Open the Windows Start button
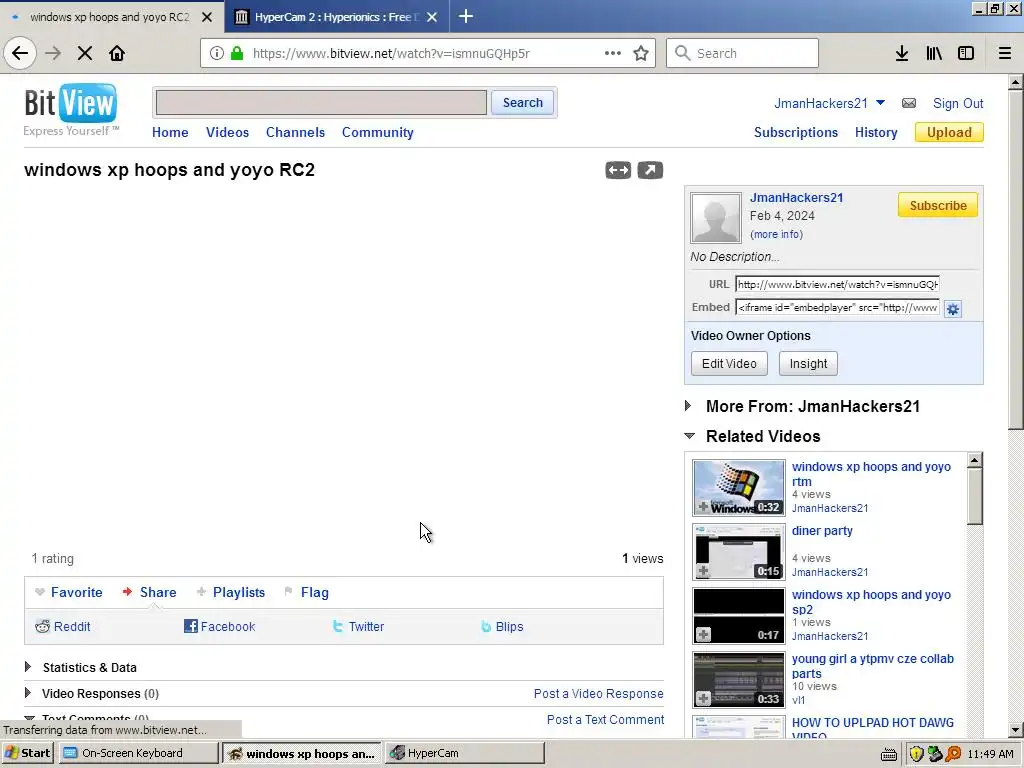The height and width of the screenshot is (768, 1024). [27, 753]
